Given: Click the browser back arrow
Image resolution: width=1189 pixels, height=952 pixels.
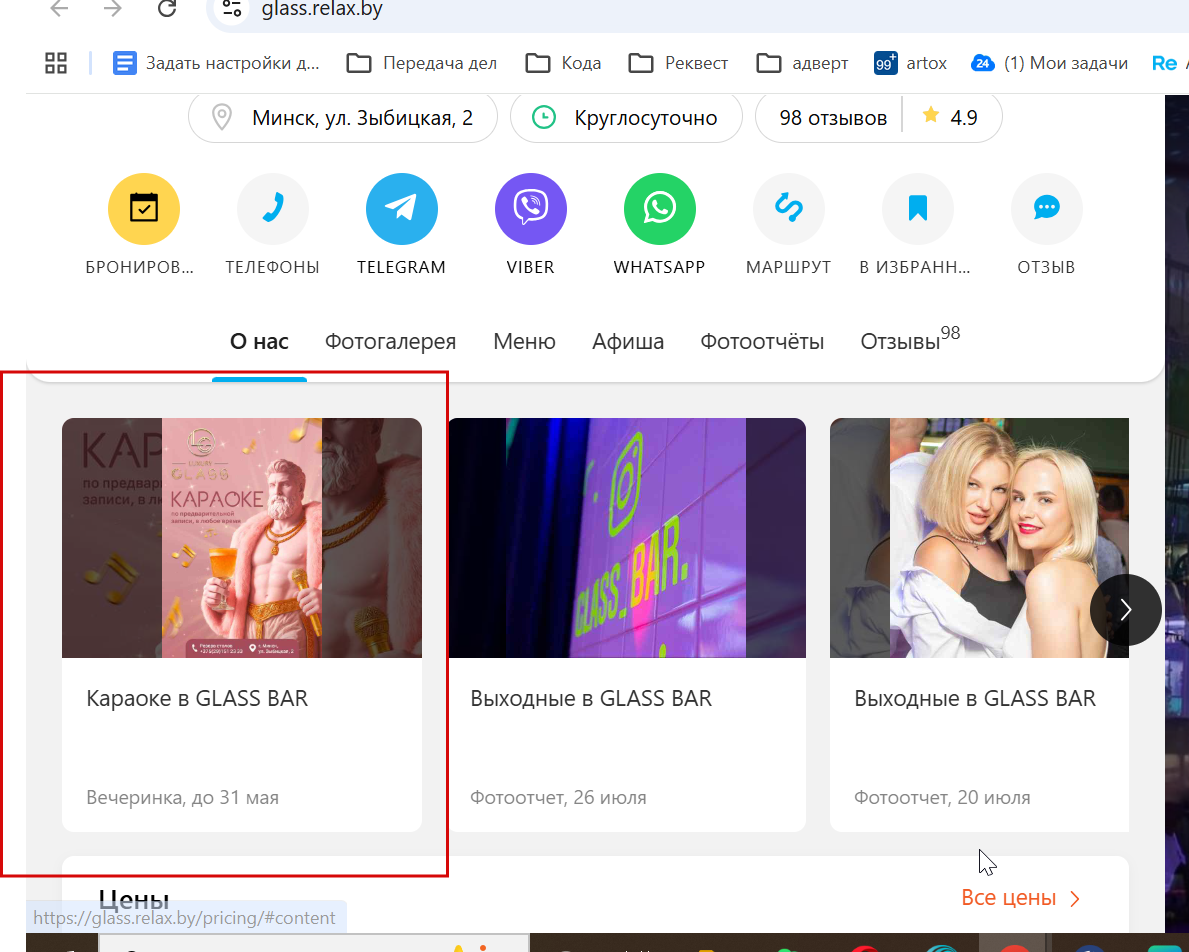Looking at the screenshot, I should (x=59, y=9).
